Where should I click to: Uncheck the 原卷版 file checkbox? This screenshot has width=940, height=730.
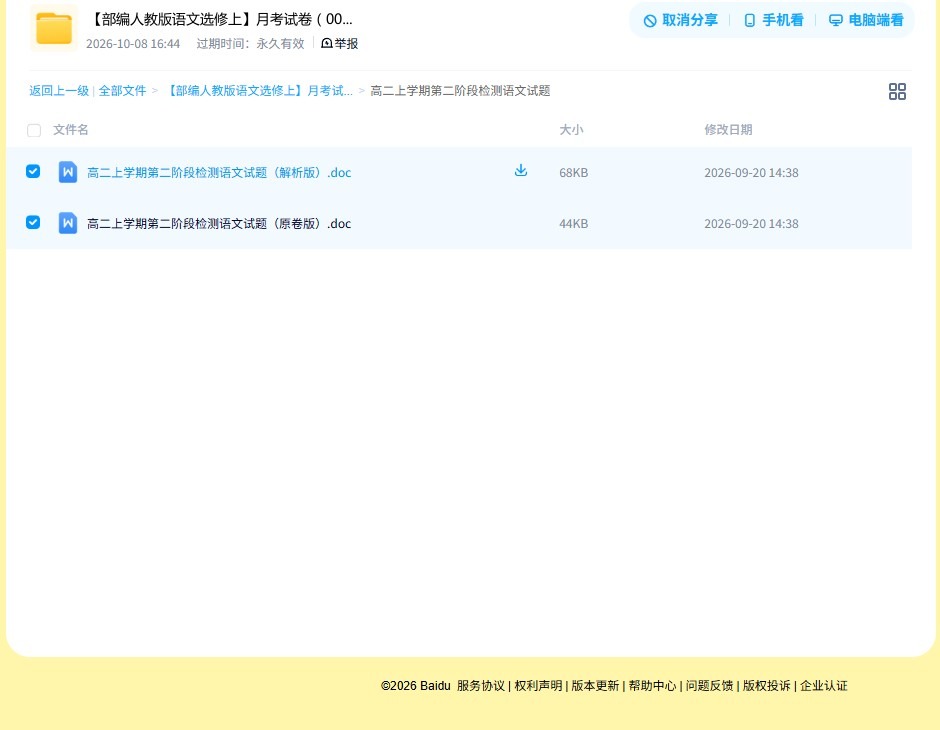(x=33, y=222)
